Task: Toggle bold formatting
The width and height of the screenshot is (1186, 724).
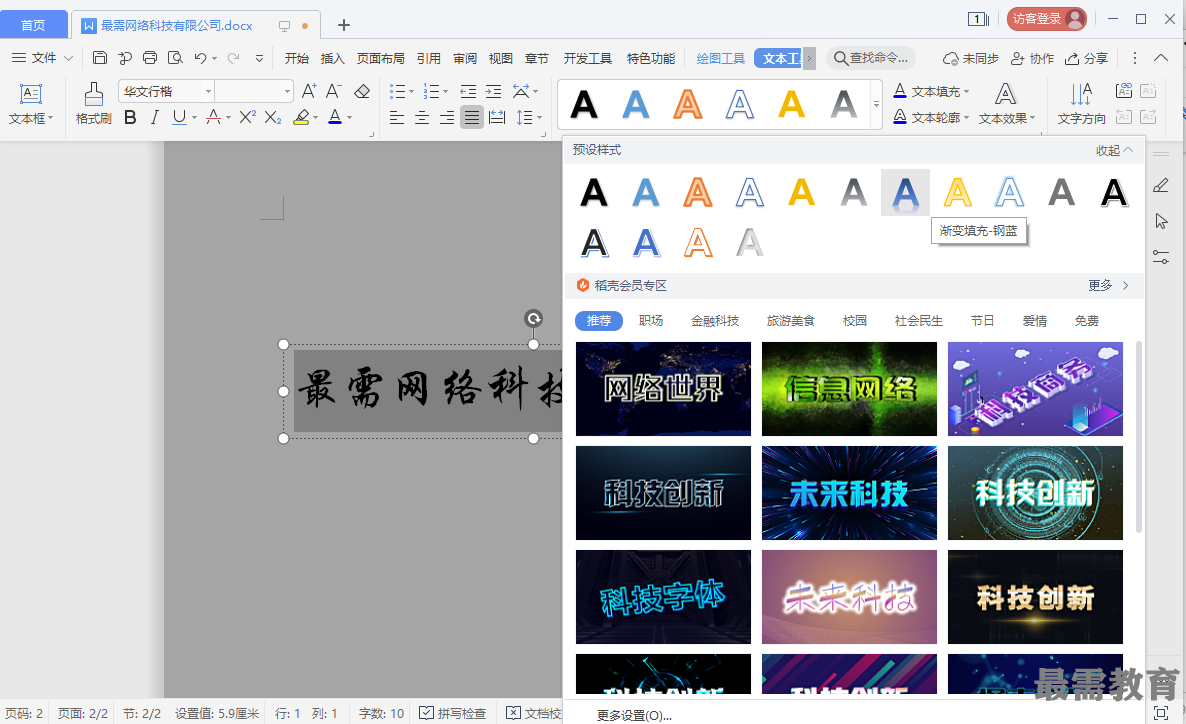Action: coord(130,117)
